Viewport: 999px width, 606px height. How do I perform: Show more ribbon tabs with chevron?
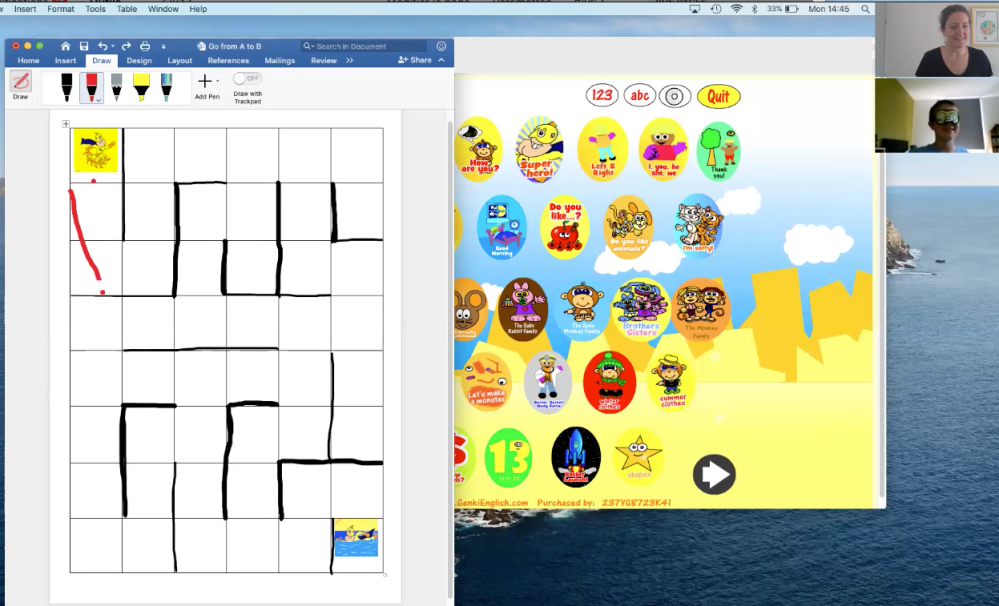tap(349, 60)
